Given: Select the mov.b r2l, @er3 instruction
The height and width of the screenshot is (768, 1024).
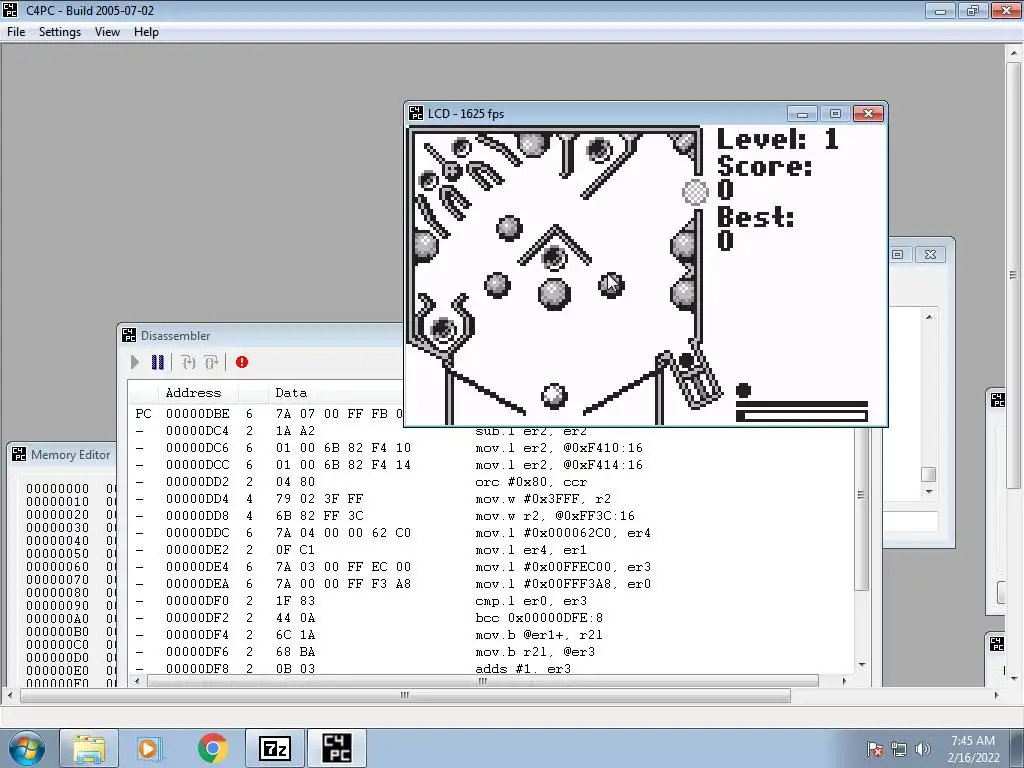Looking at the screenshot, I should pos(535,652).
